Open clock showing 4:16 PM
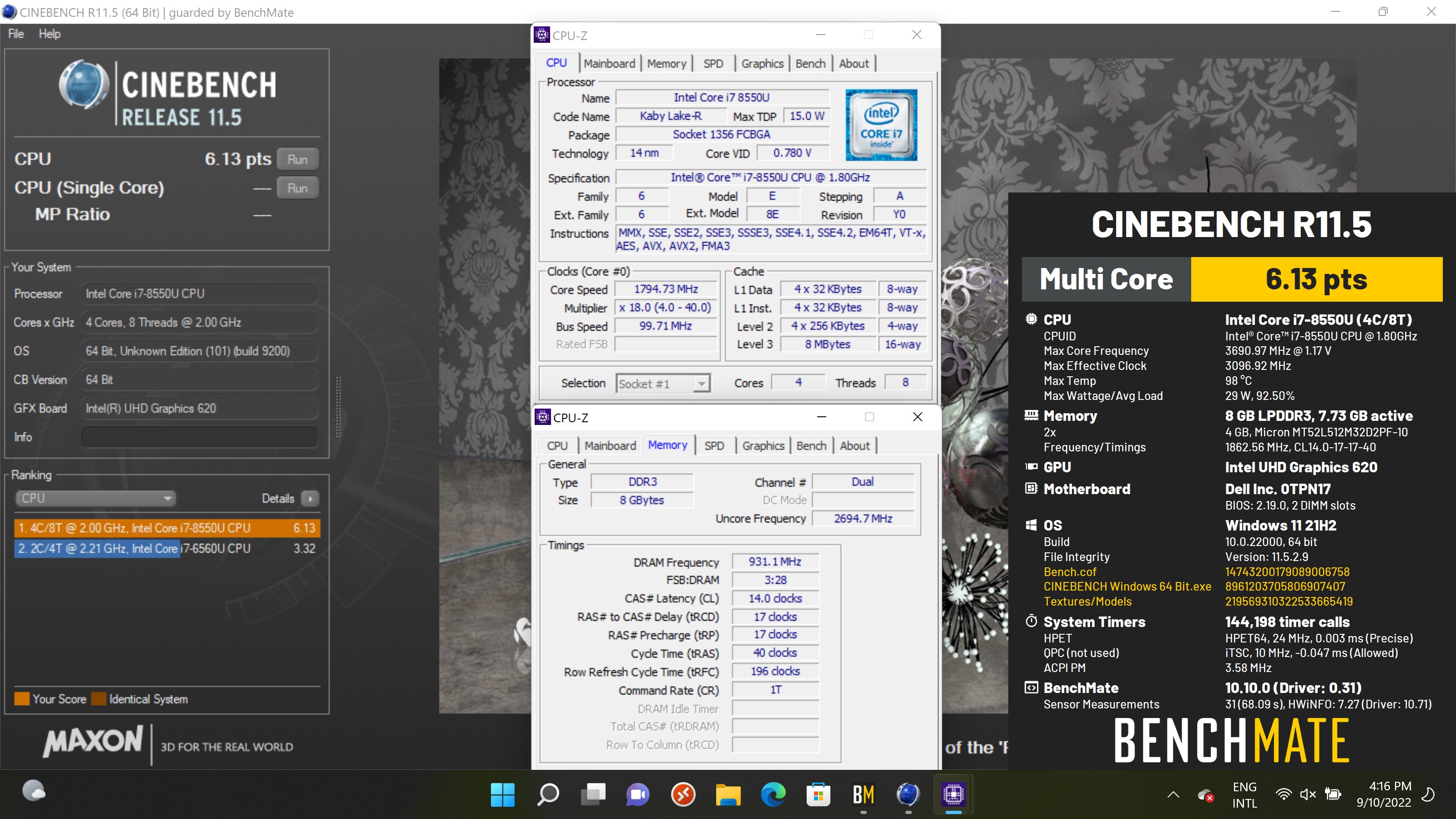This screenshot has height=819, width=1456. pyautogui.click(x=1384, y=794)
